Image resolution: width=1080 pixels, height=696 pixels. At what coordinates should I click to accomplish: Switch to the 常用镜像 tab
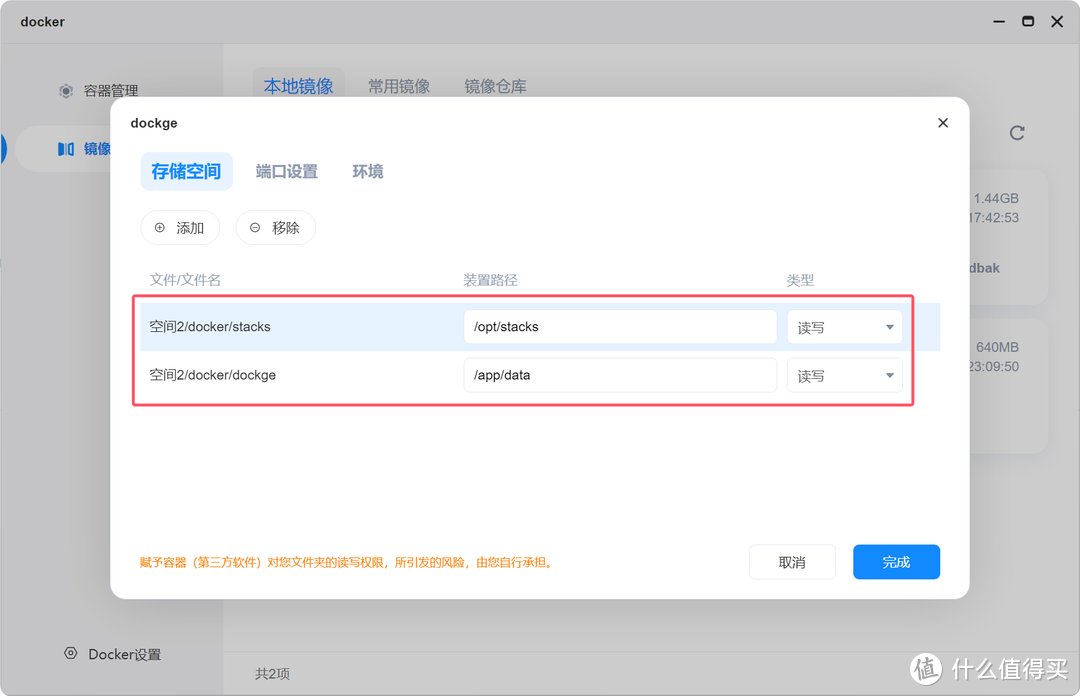(399, 86)
